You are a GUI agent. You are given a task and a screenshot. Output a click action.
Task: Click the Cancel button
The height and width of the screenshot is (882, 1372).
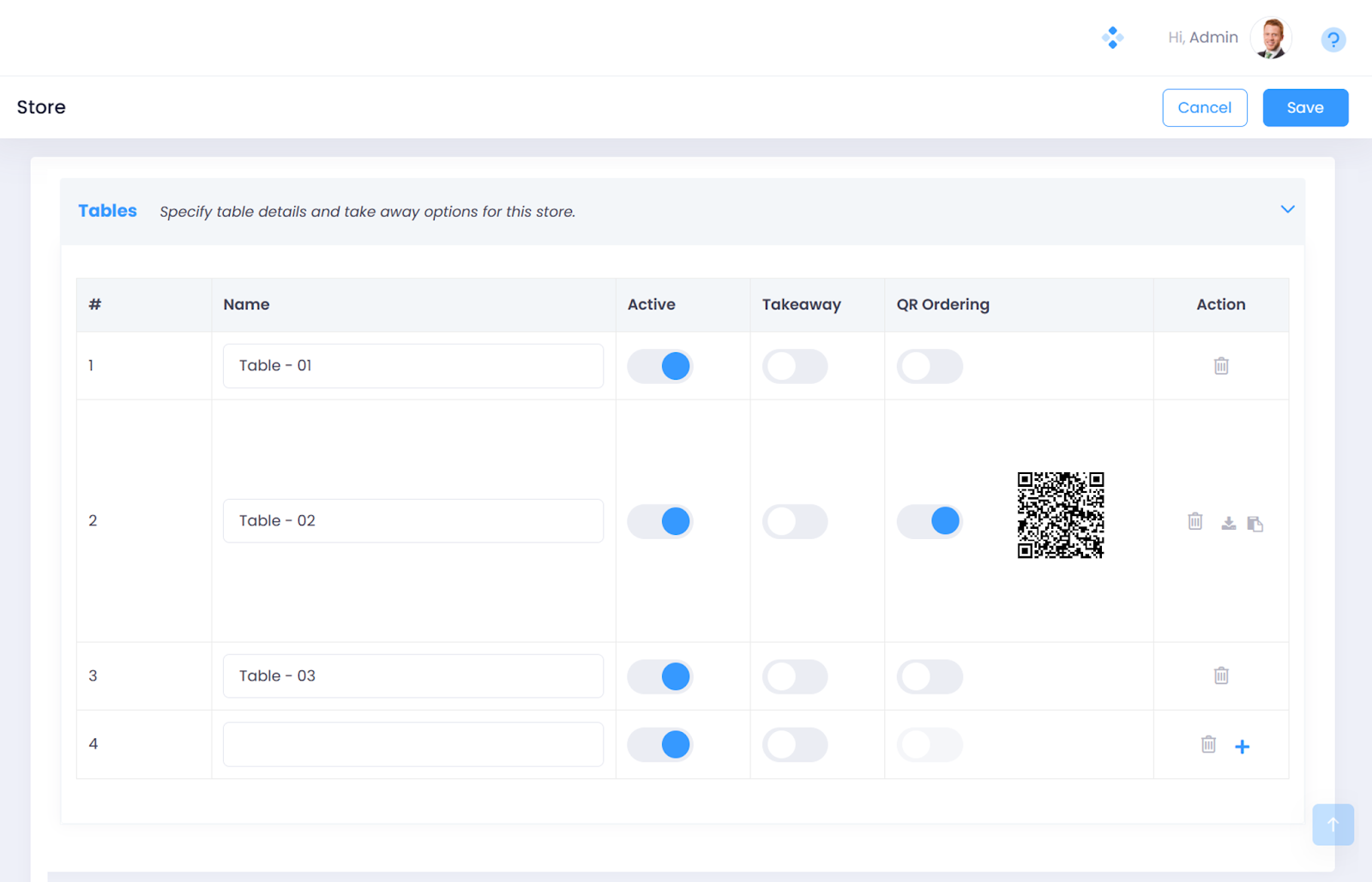1204,108
